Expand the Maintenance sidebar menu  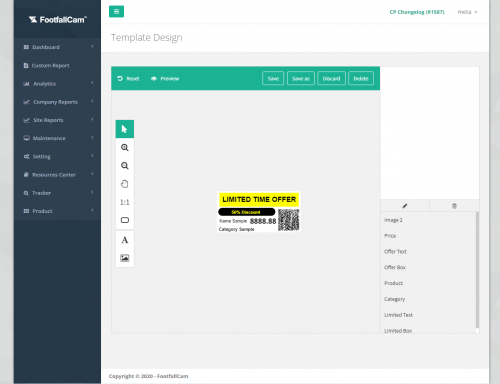coord(57,138)
